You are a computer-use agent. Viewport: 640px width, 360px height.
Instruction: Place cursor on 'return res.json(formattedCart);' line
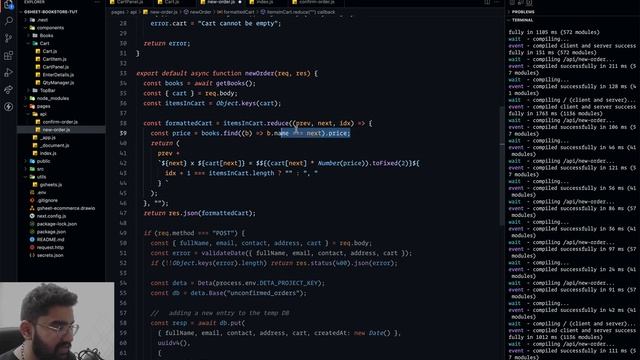[200, 213]
